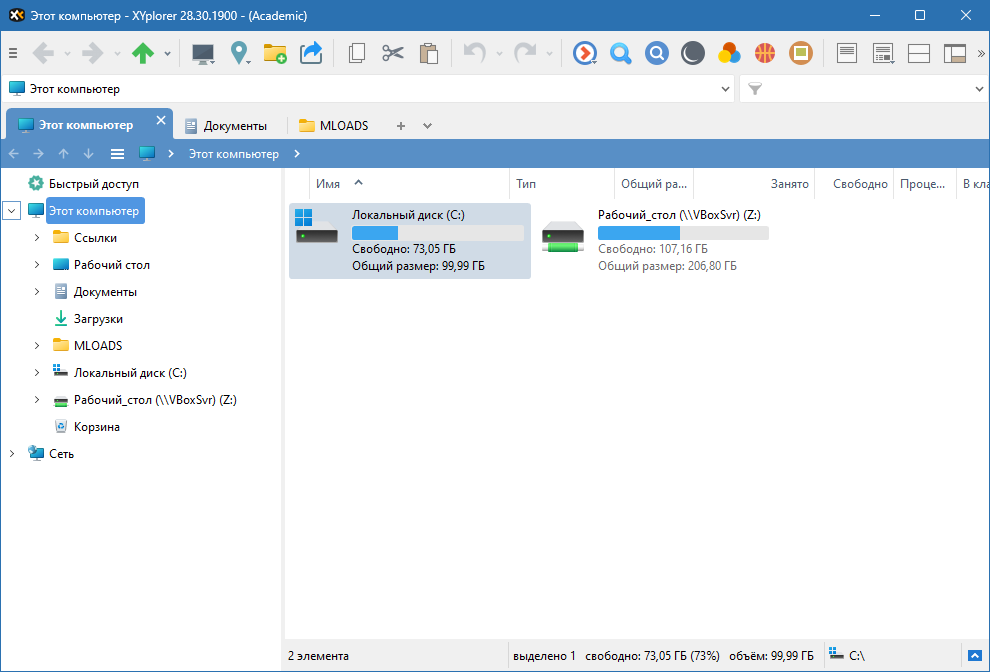Add a new tab with plus button
Image resolution: width=990 pixels, height=672 pixels.
[x=401, y=126]
